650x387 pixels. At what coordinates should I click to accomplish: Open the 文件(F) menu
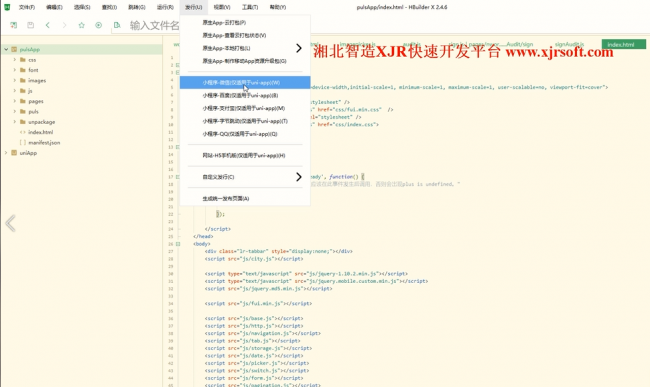[x=27, y=7]
